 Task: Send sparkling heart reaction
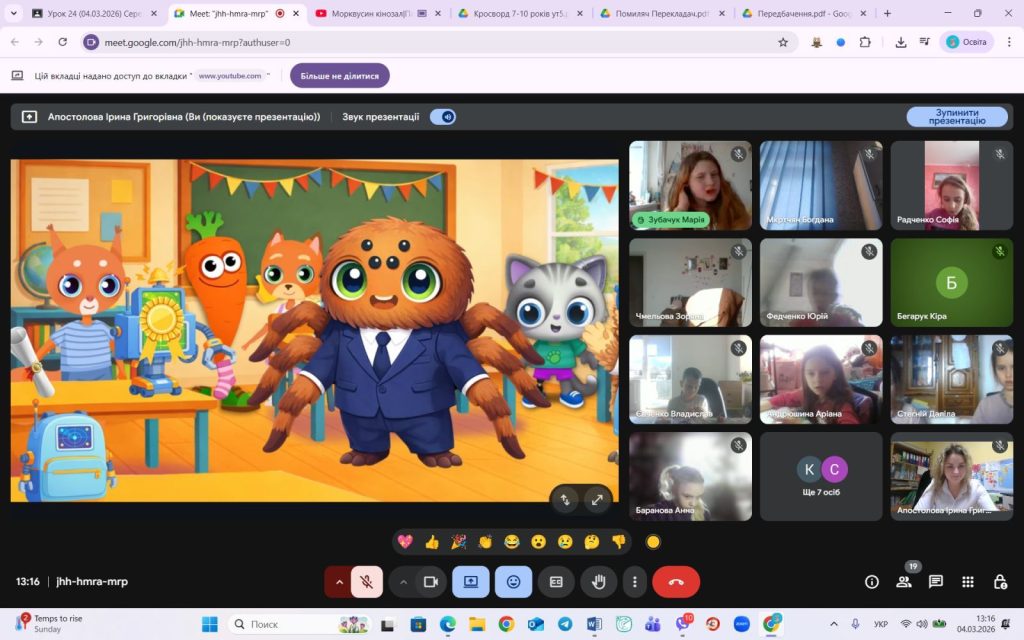405,541
